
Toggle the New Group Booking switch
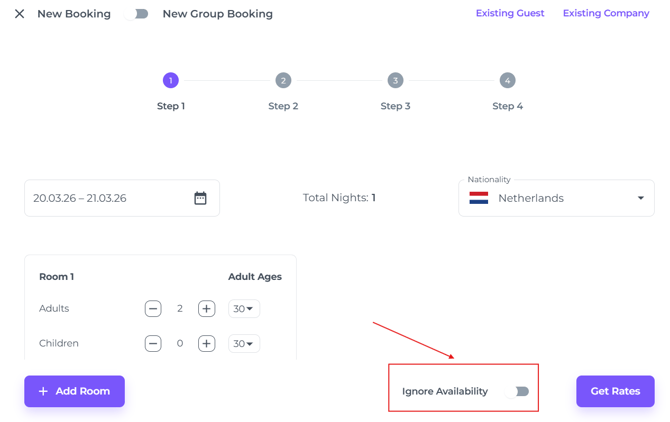(140, 14)
